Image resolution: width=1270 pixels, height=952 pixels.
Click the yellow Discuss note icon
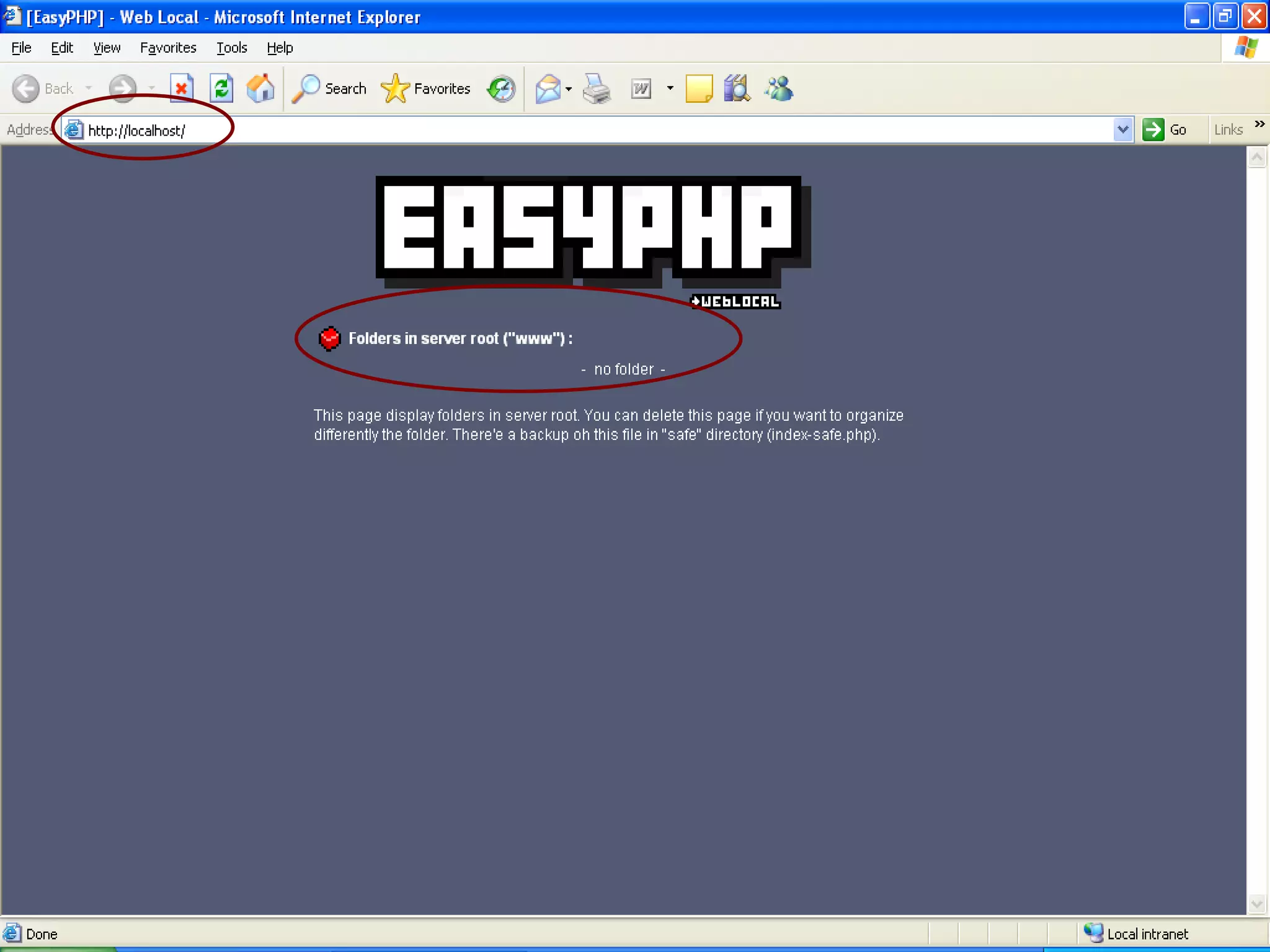[x=698, y=89]
